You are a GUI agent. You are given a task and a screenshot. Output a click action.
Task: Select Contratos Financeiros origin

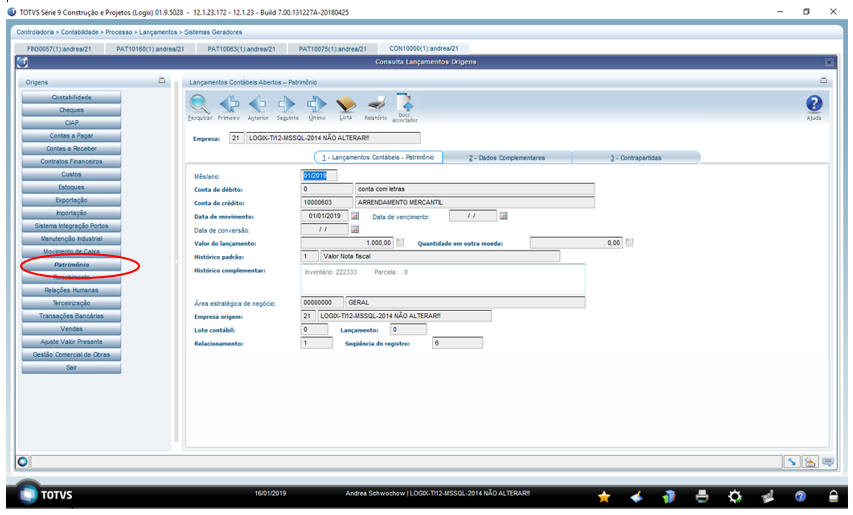pos(71,162)
